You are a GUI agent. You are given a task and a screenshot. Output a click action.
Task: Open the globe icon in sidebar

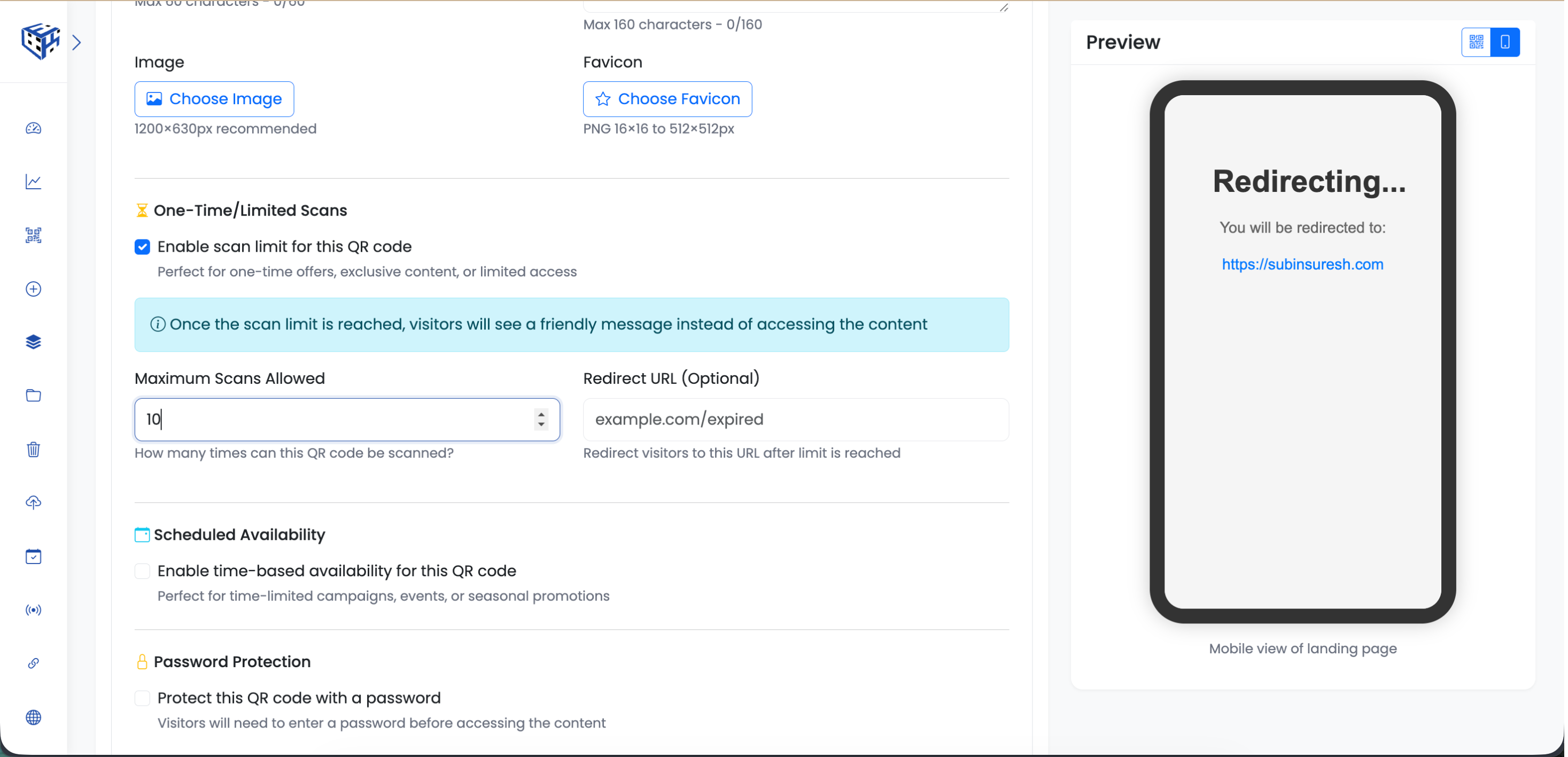34,717
